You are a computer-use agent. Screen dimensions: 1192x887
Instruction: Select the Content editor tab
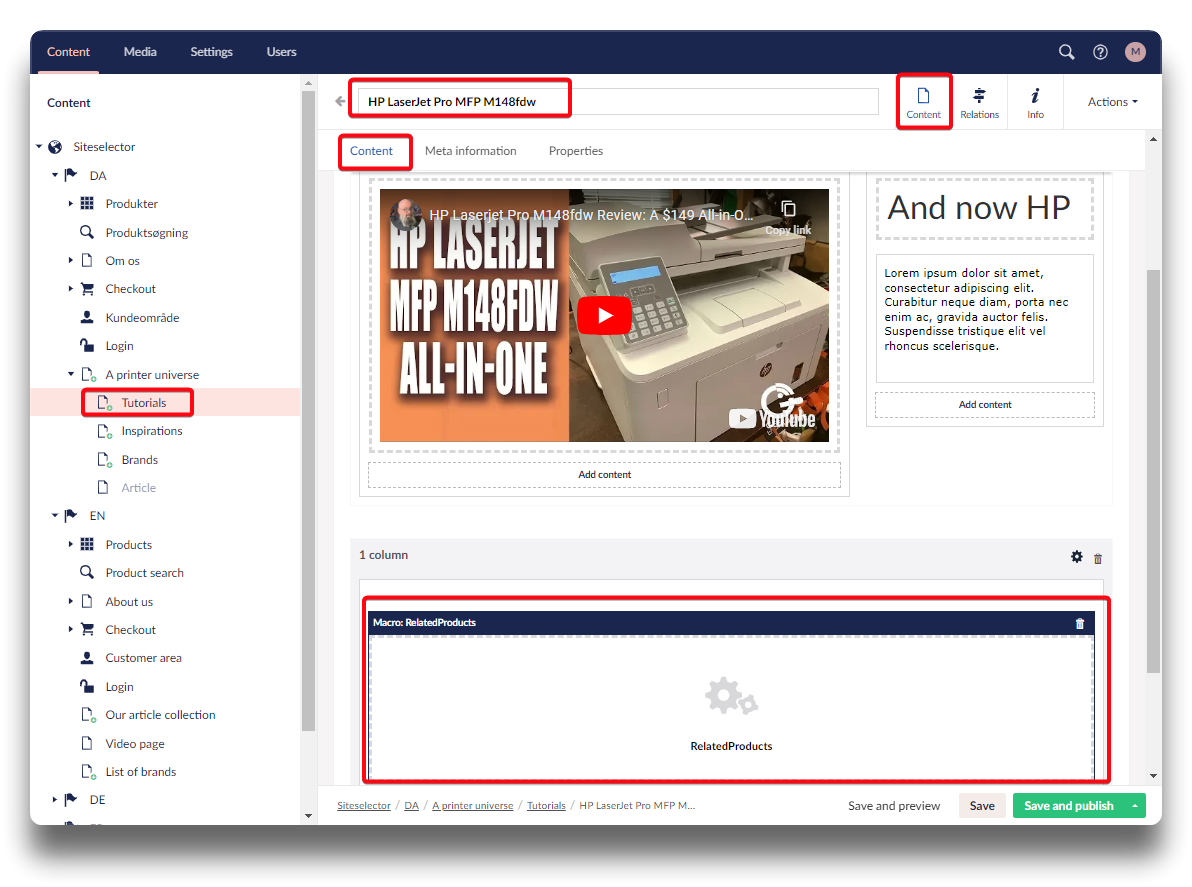pyautogui.click(x=371, y=150)
